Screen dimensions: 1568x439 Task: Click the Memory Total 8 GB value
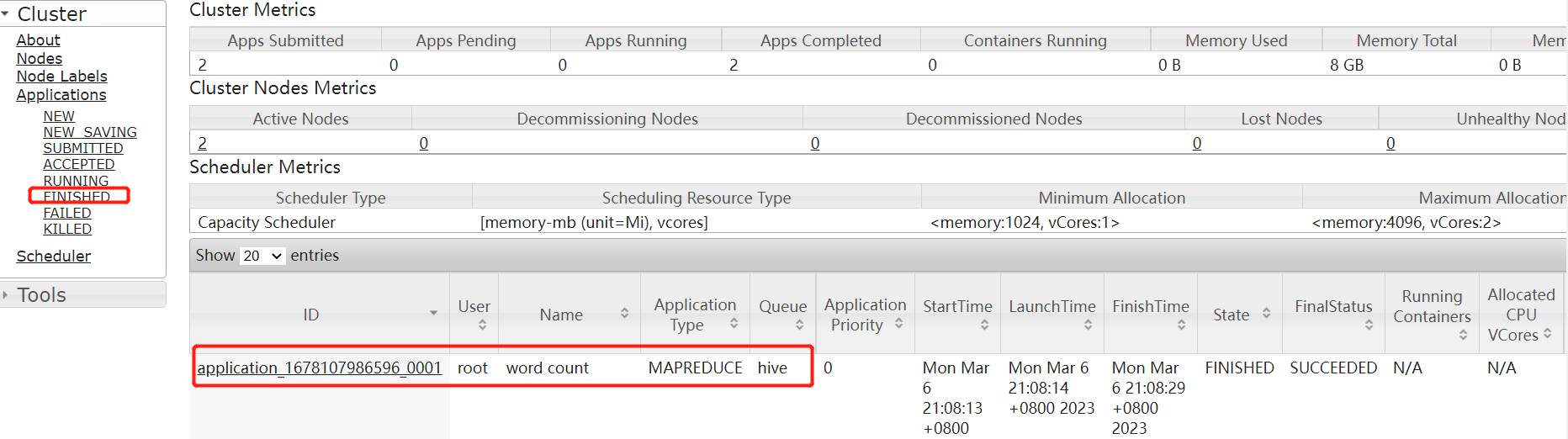click(x=1347, y=65)
